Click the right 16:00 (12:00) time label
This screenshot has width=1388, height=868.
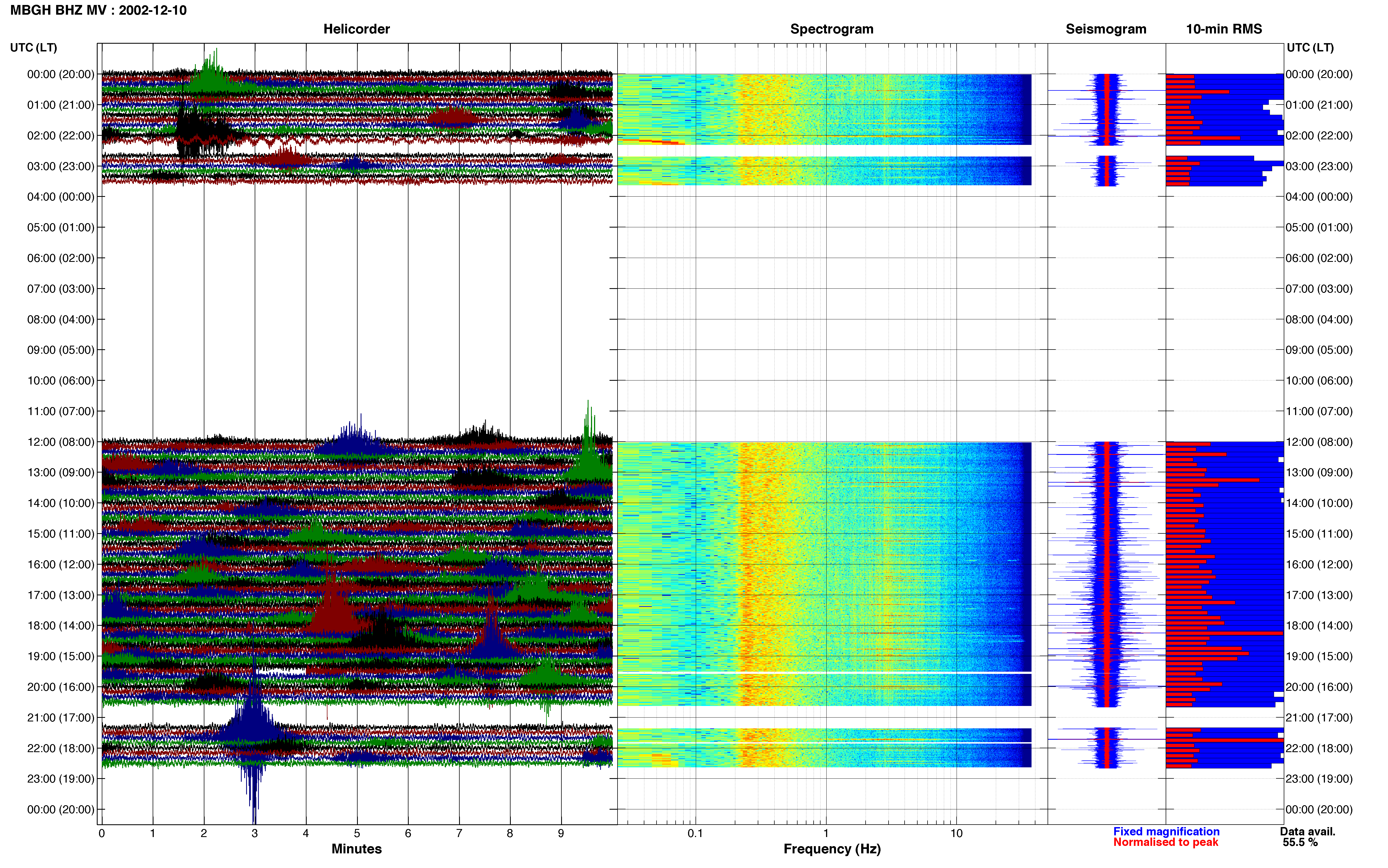(x=1319, y=564)
